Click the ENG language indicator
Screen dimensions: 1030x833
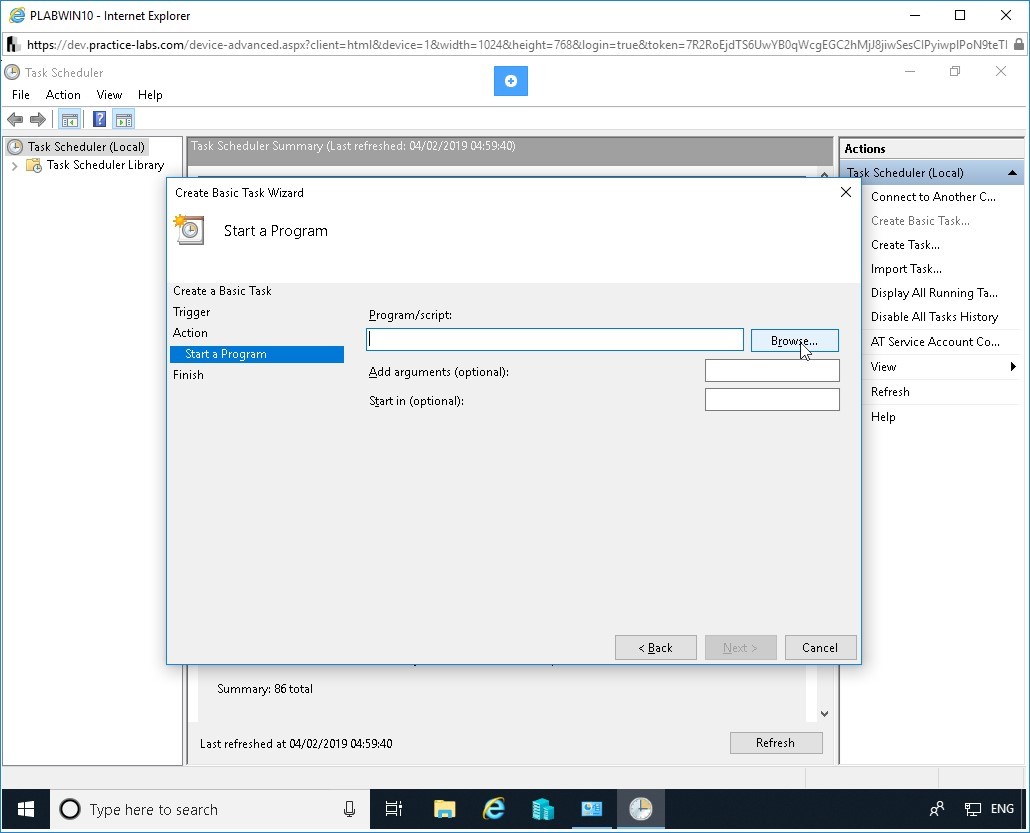pyautogui.click(x=1002, y=809)
